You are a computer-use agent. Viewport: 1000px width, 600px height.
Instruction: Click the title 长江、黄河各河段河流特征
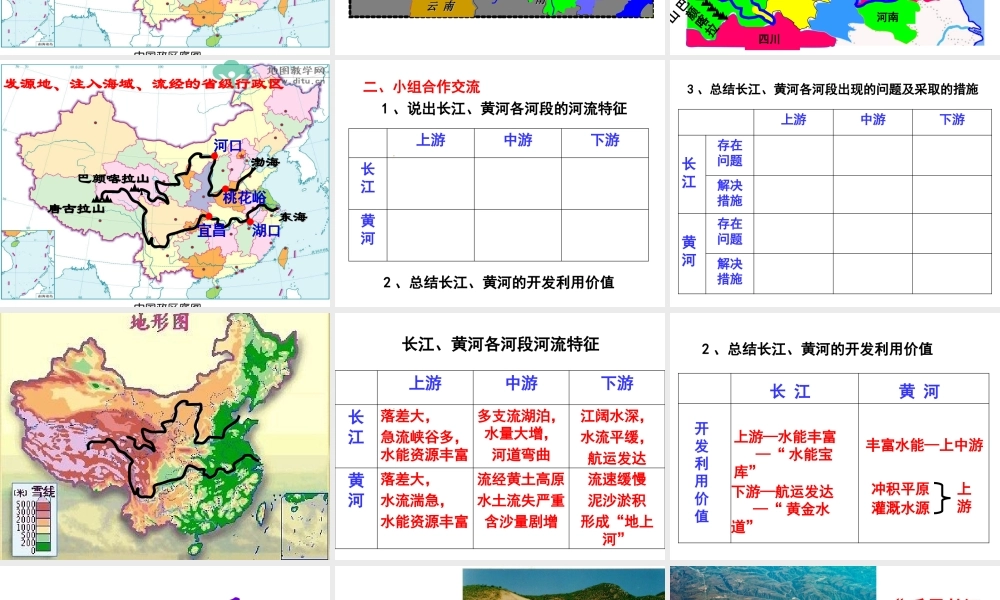pos(501,345)
